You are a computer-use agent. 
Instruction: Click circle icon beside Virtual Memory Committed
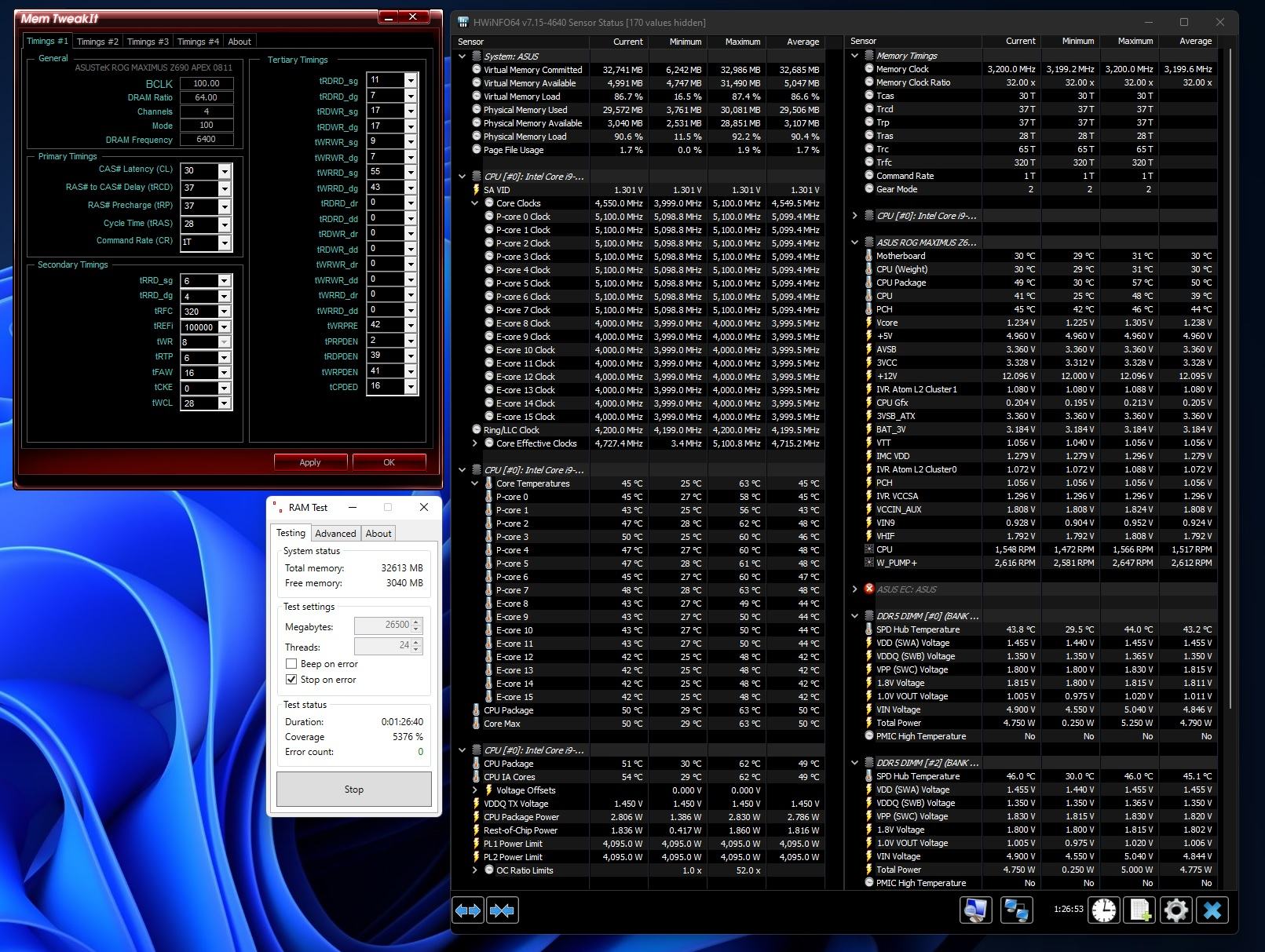477,70
